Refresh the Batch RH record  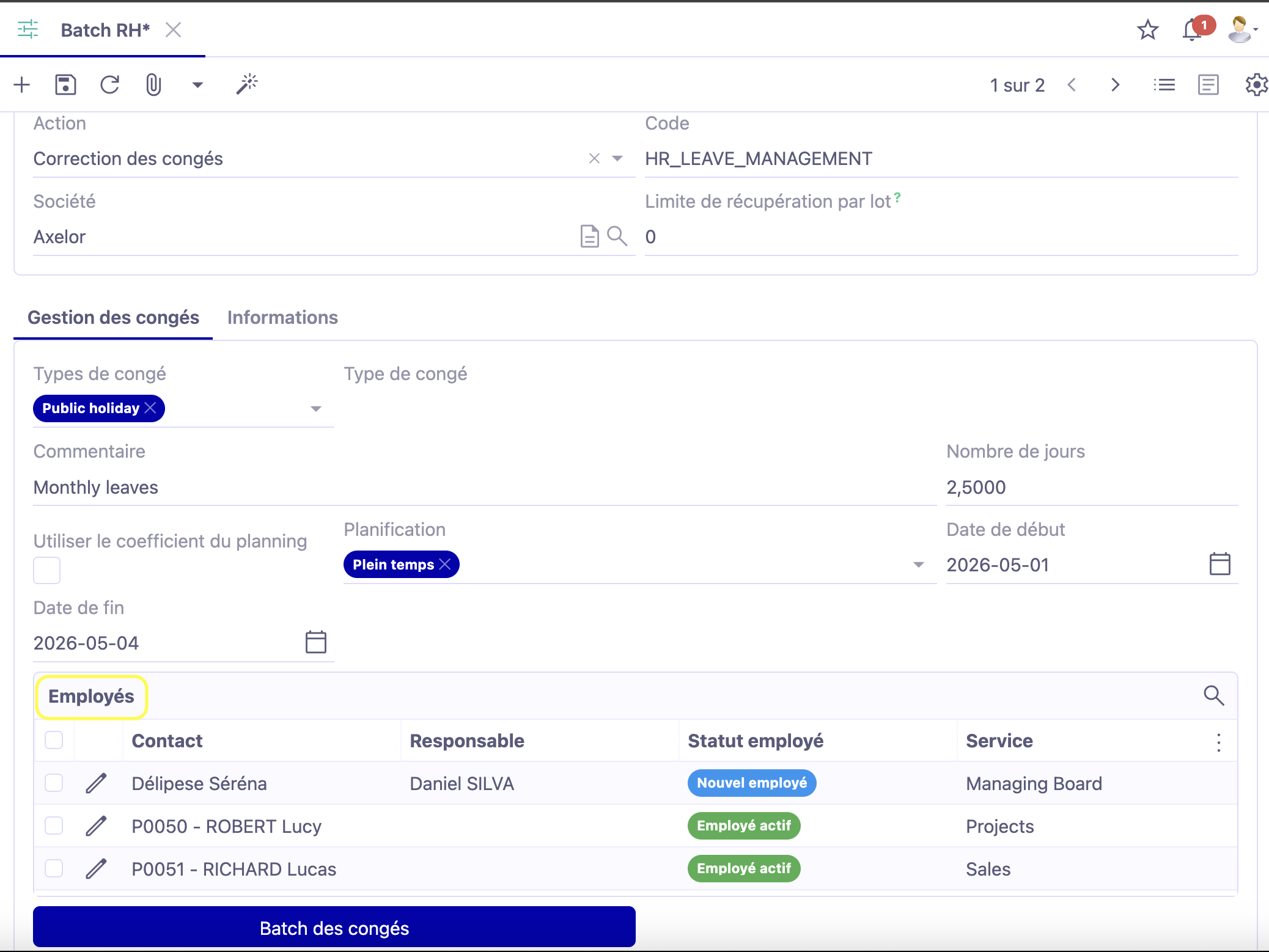[x=110, y=84]
